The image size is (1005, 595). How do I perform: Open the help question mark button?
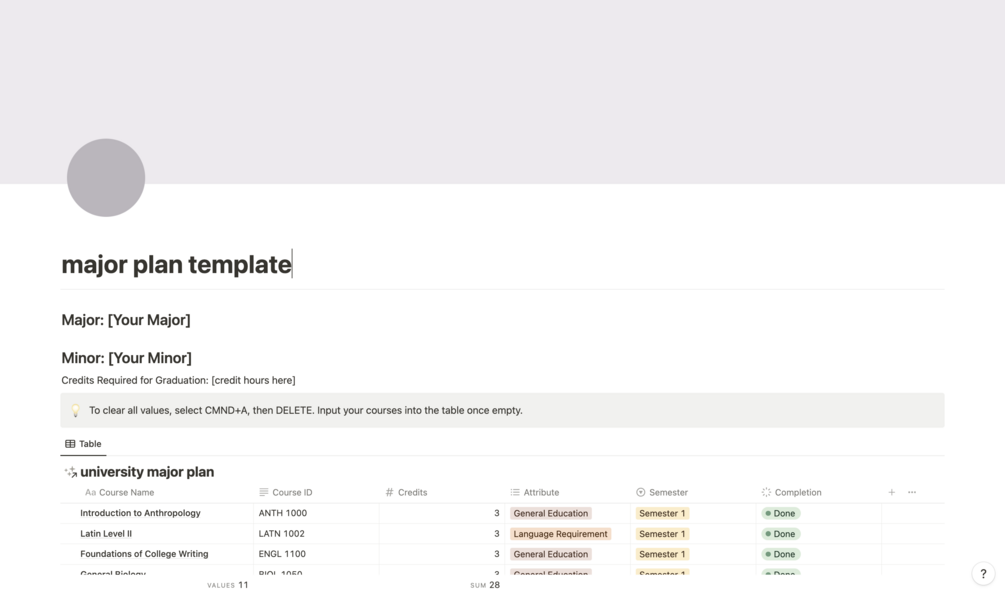[983, 573]
